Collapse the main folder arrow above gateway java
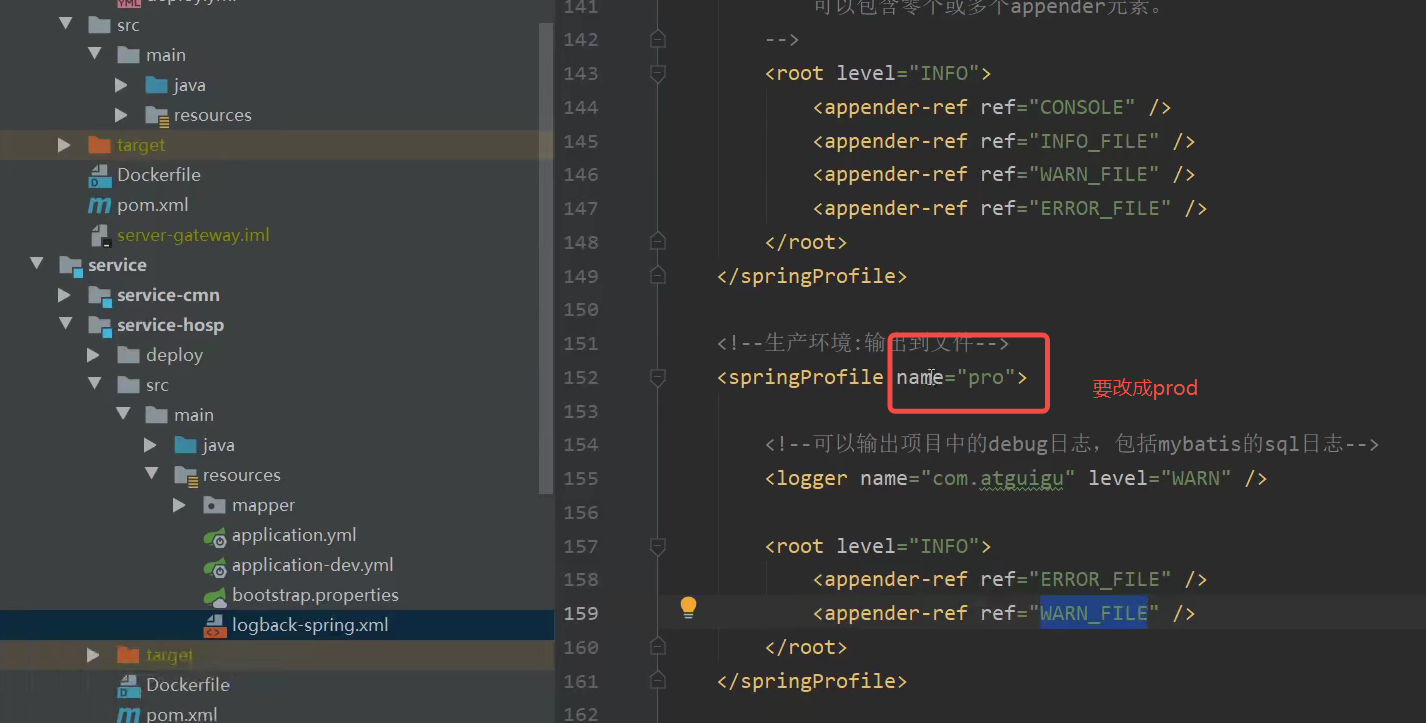Viewport: 1426px width, 723px height. pos(94,55)
